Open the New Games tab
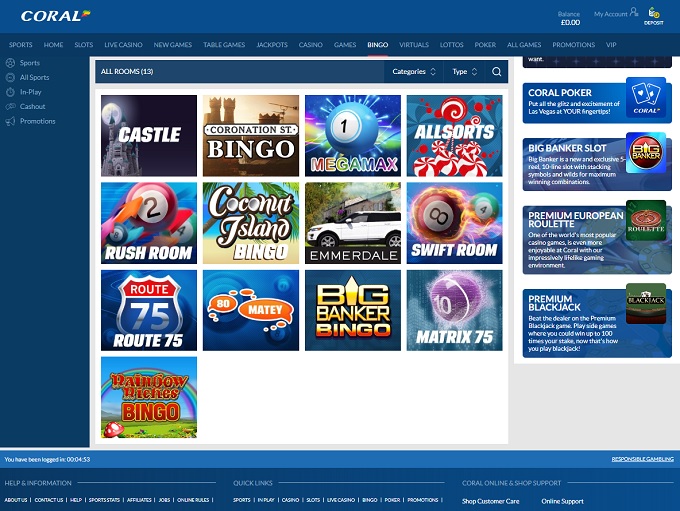The height and width of the screenshot is (511, 680). (173, 45)
